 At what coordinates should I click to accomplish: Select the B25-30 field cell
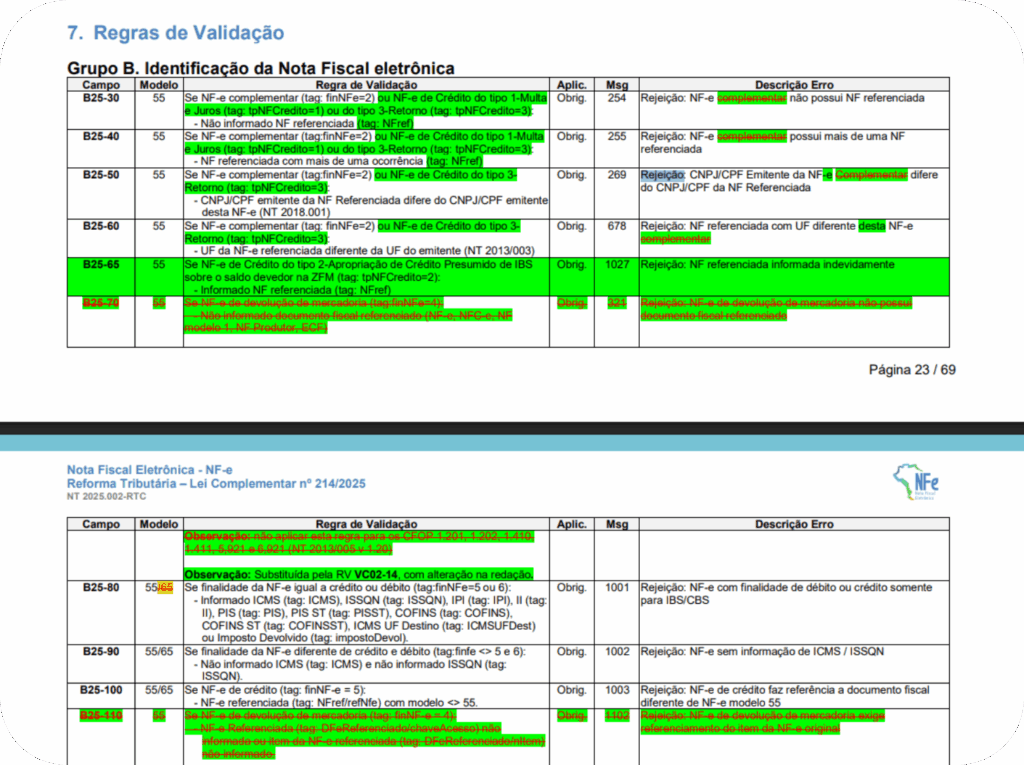[100, 98]
